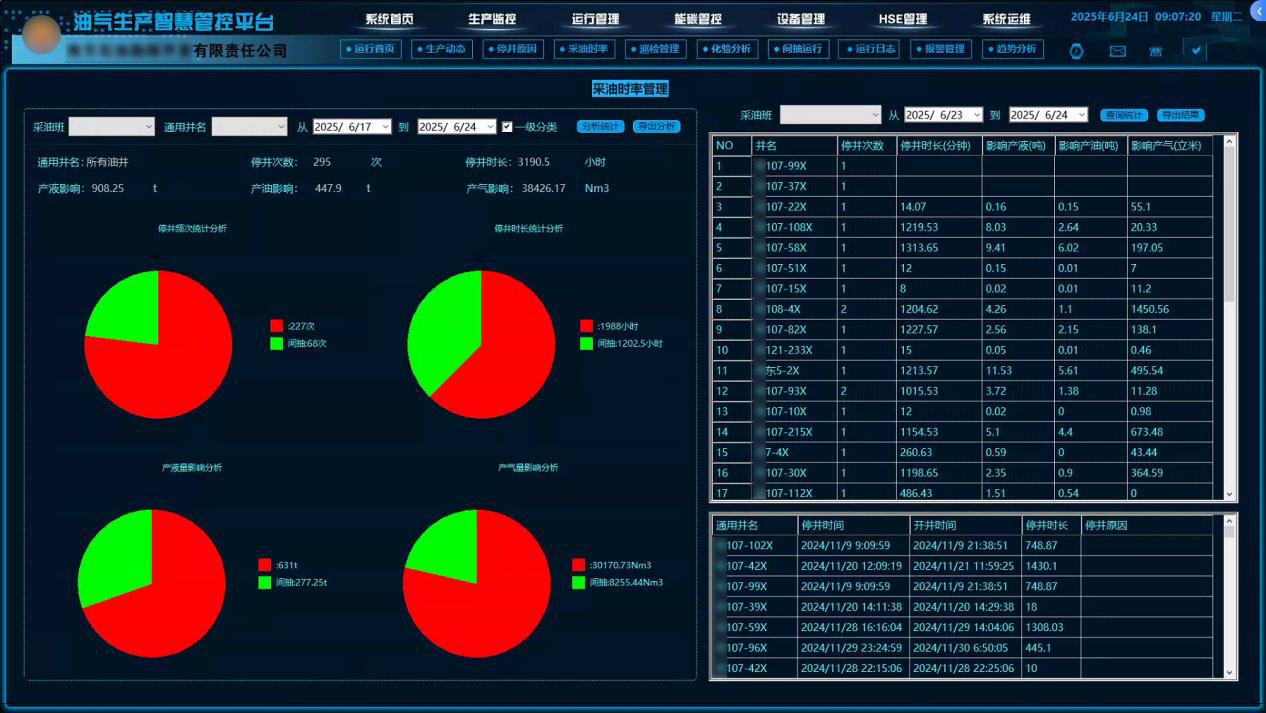Screen dimensions: 1266x713
Task: Click the green swatch beside 间抽:8255.44Nm3
Action: [x=578, y=582]
